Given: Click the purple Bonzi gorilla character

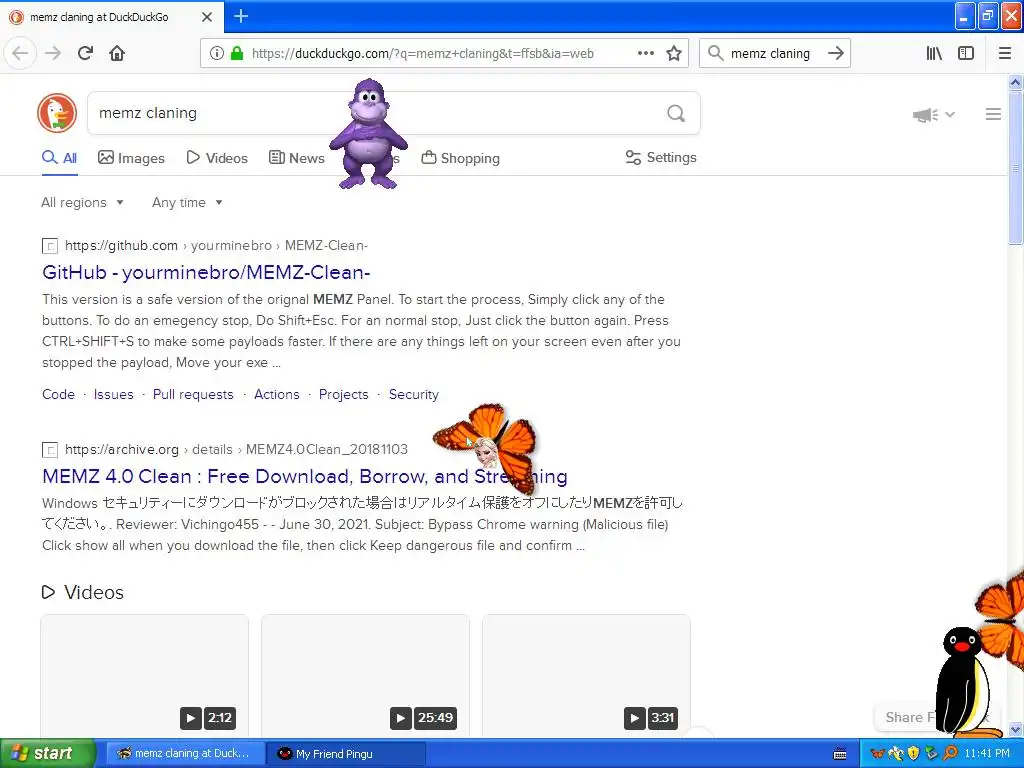Looking at the screenshot, I should (x=369, y=134).
